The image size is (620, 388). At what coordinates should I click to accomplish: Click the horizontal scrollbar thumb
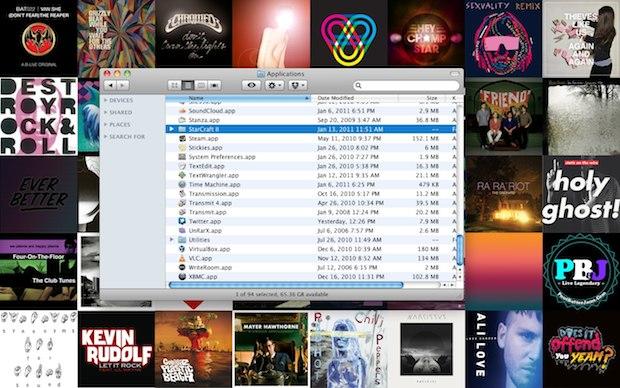coord(286,285)
